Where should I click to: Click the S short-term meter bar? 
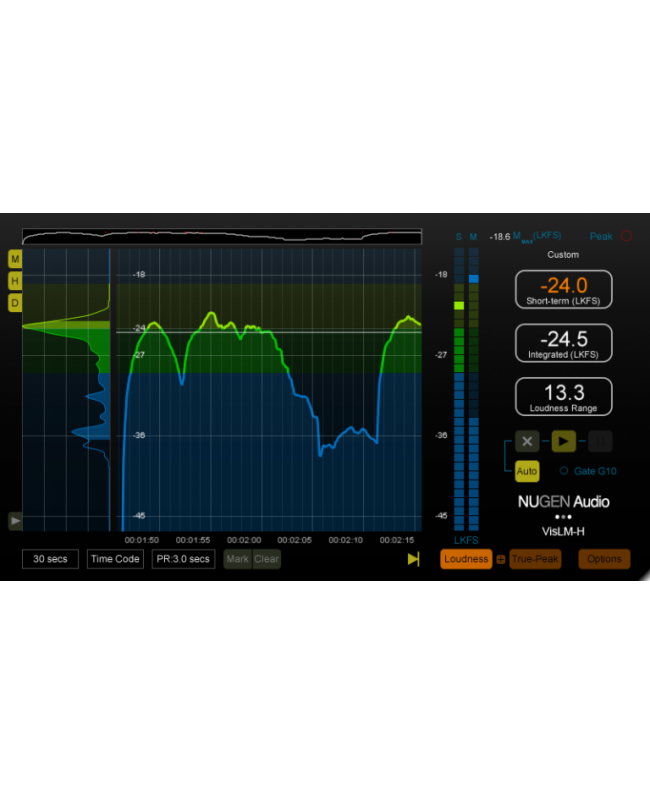(x=459, y=389)
